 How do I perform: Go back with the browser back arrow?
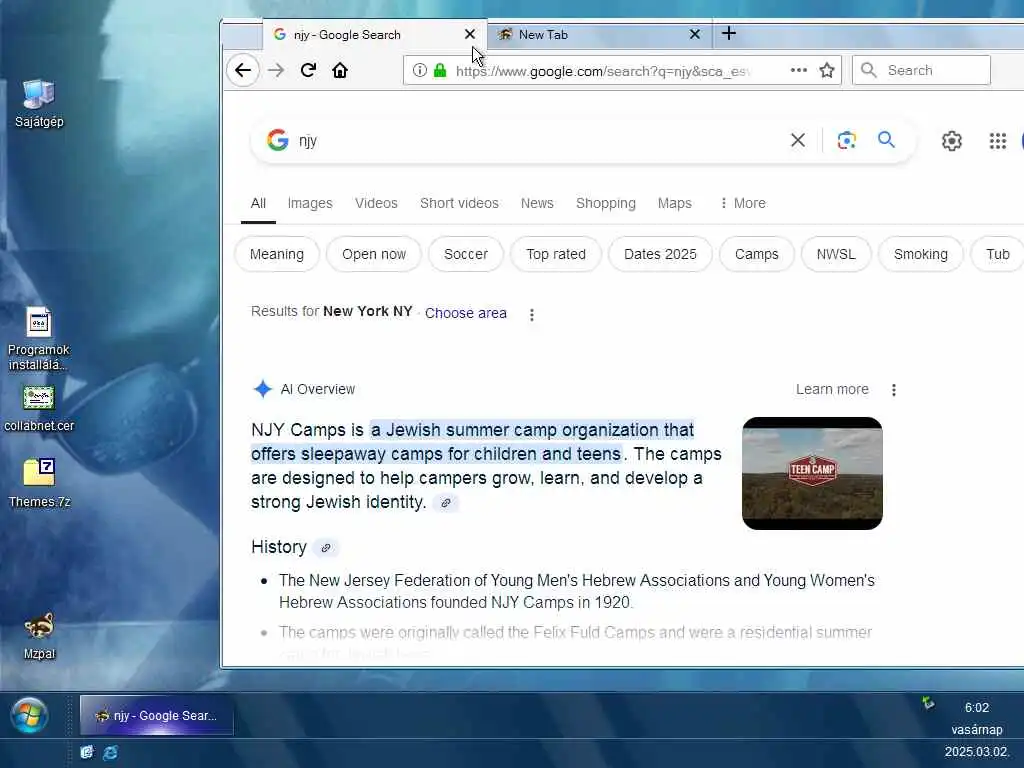pos(243,70)
